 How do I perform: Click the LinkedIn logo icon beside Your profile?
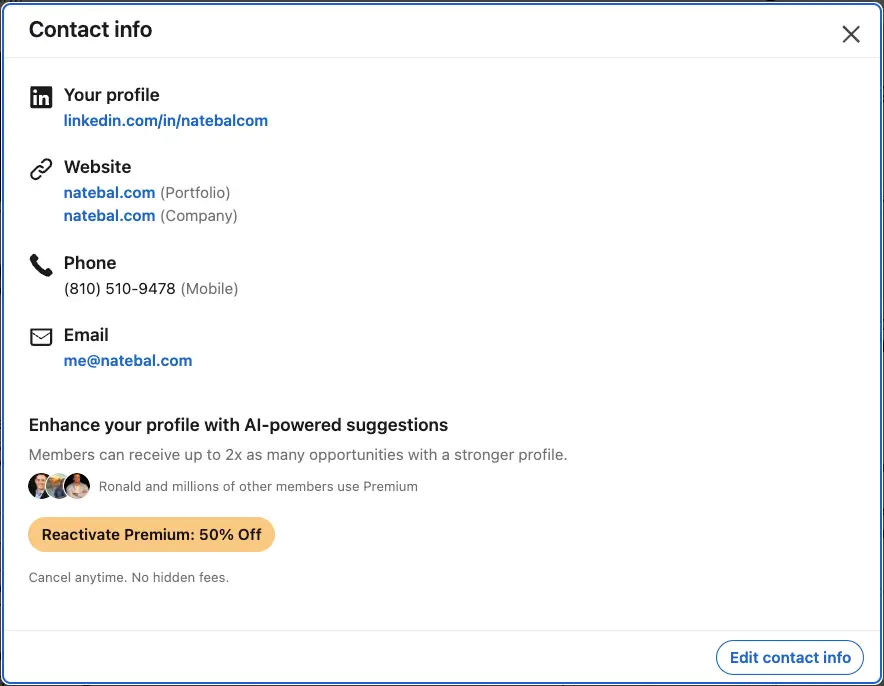click(41, 97)
